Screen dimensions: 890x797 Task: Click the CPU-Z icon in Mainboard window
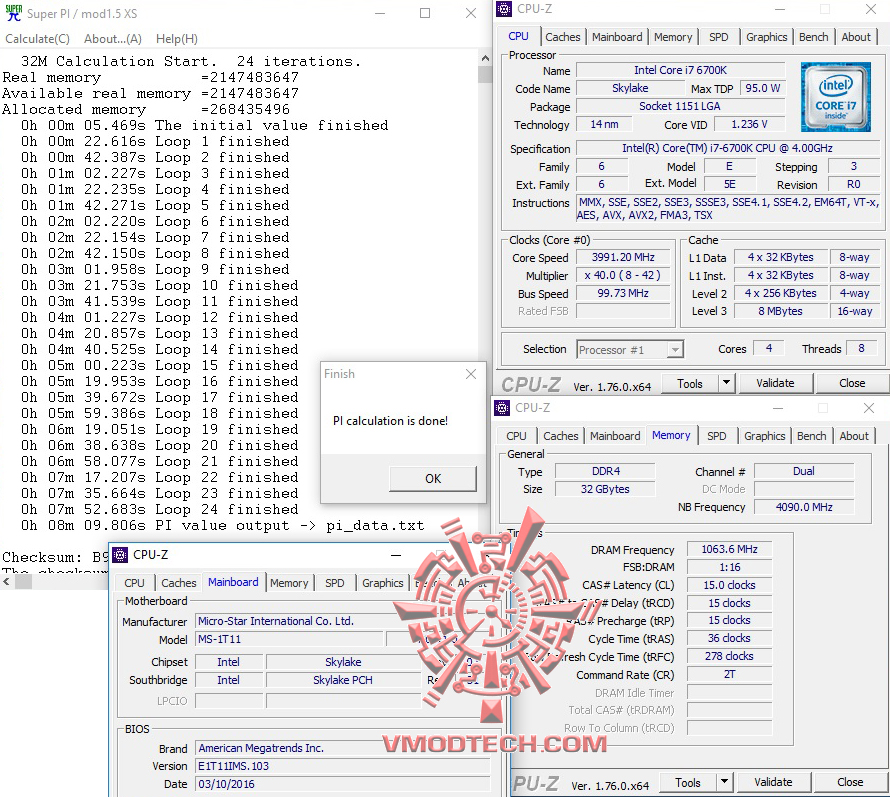[x=118, y=554]
